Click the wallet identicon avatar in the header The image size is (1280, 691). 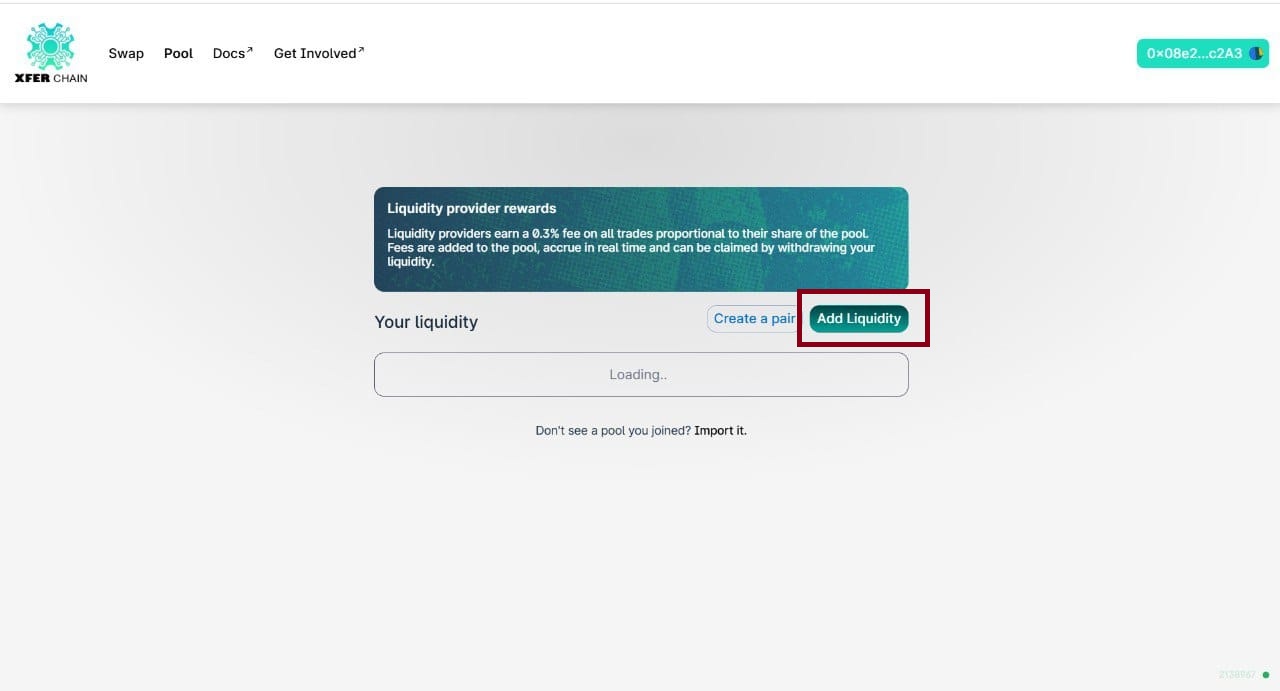pyautogui.click(x=1258, y=53)
